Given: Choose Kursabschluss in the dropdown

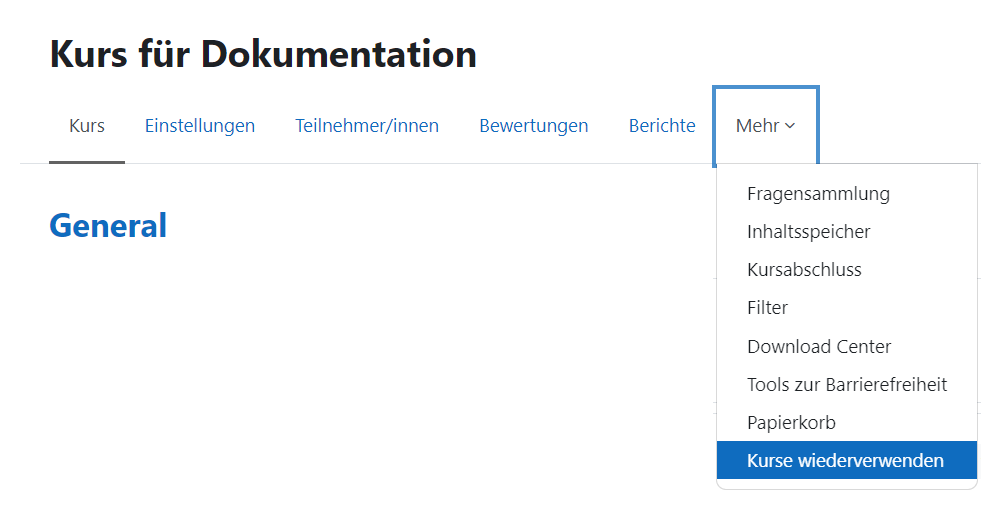Looking at the screenshot, I should pyautogui.click(x=846, y=270).
